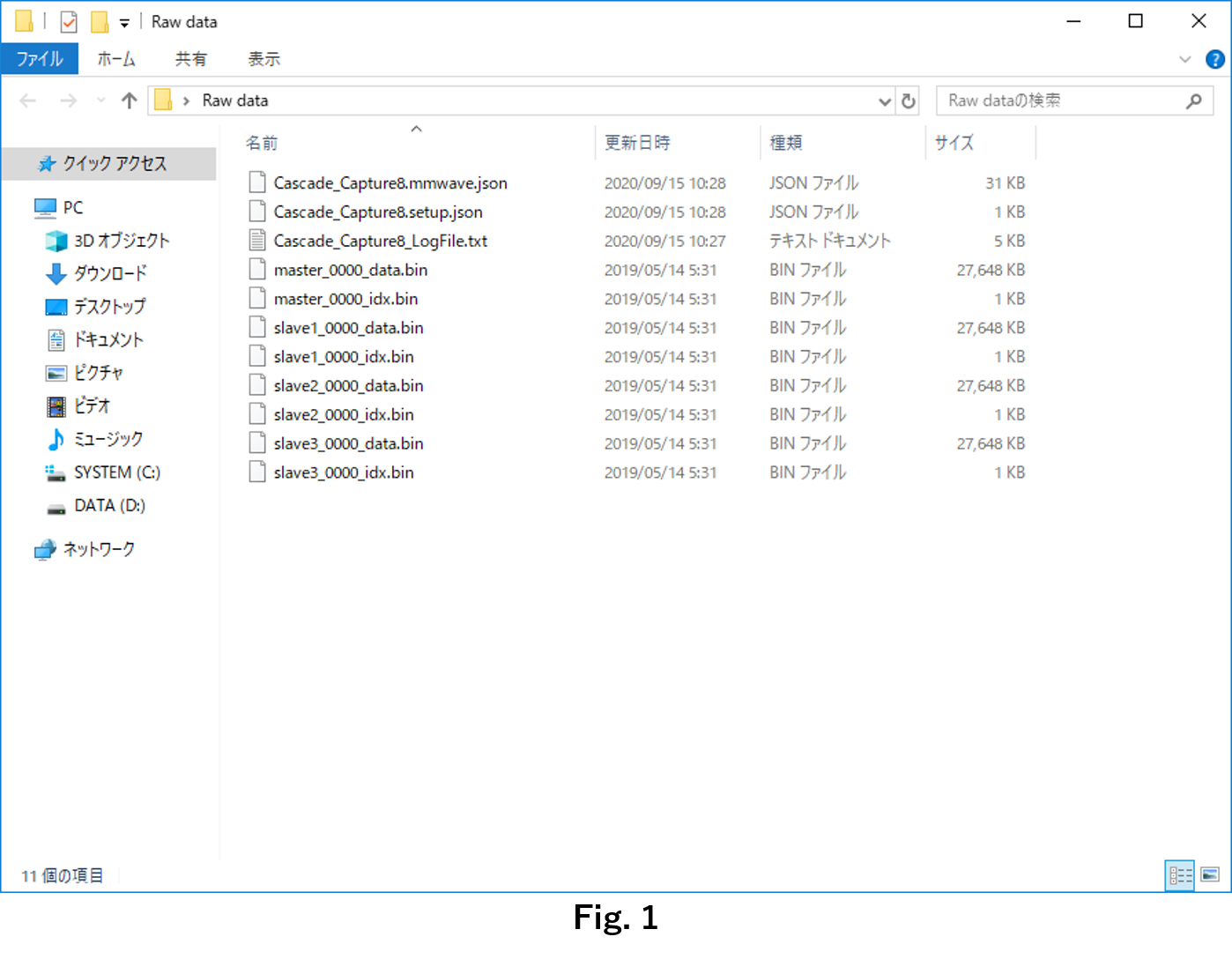Click the folder icon in address bar
Viewport: 1232px width, 959px height.
[x=163, y=100]
